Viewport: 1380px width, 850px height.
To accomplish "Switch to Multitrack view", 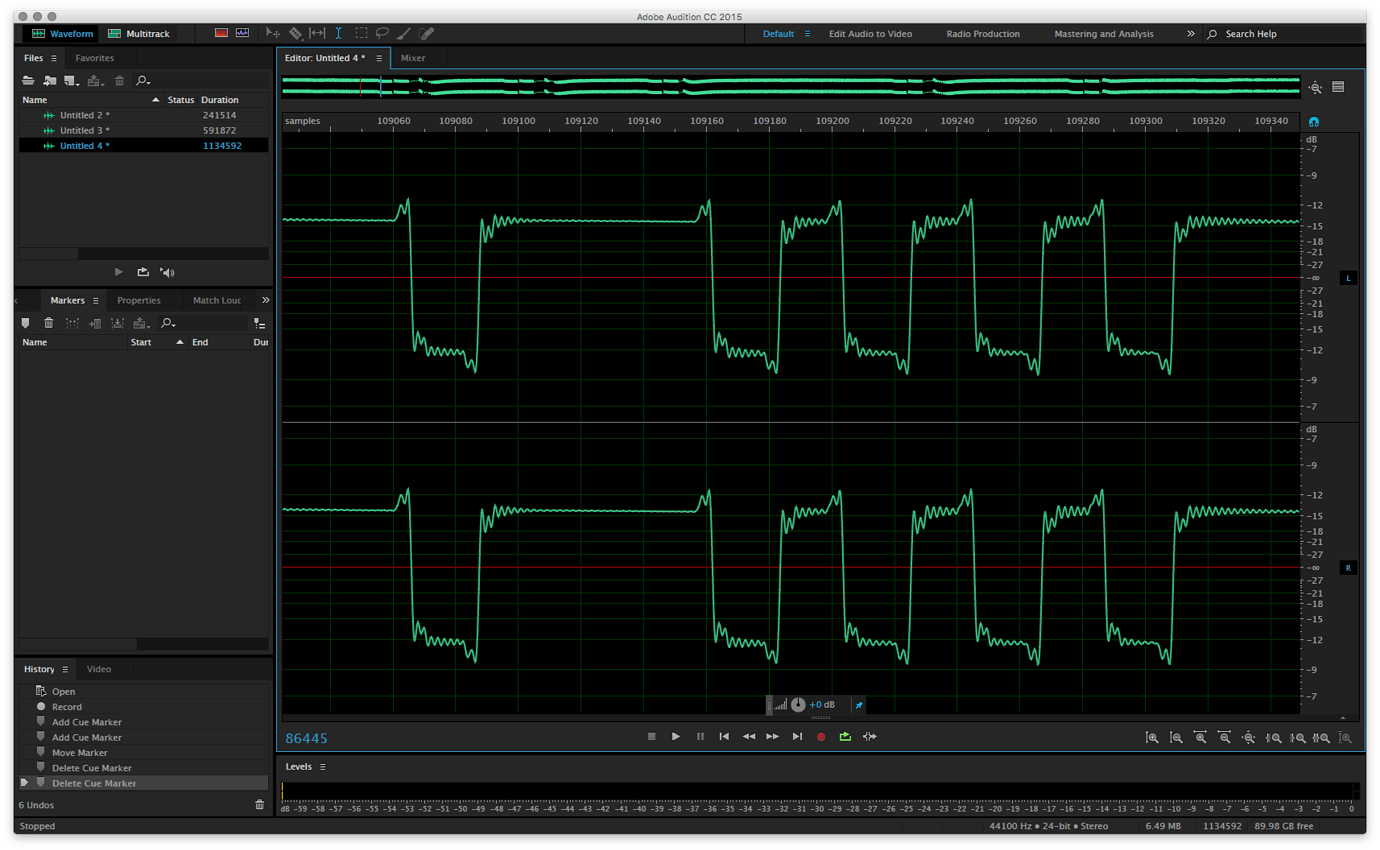I will (146, 33).
